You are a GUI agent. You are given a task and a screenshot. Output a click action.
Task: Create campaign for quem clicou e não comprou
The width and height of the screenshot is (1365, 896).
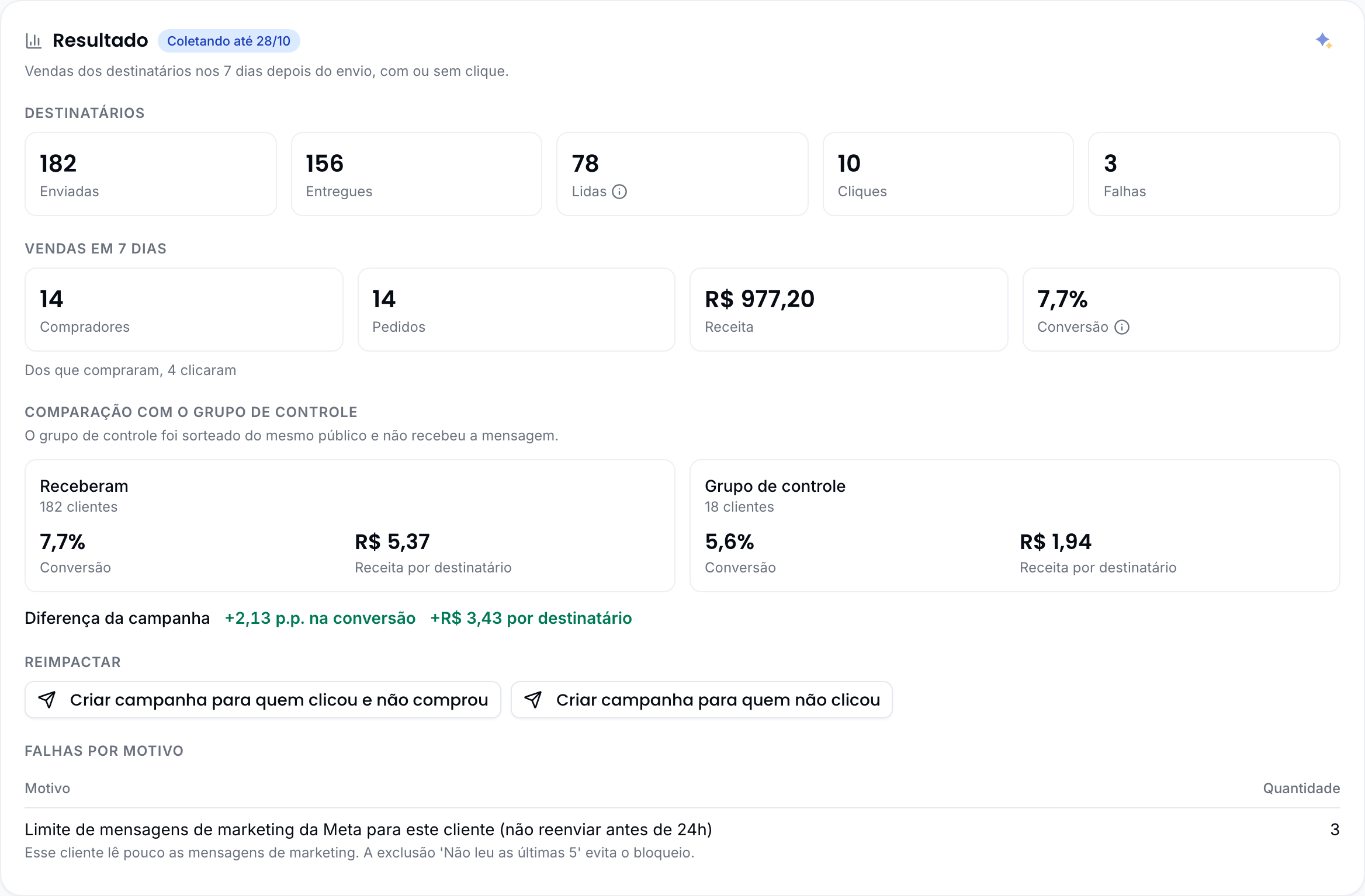click(263, 700)
